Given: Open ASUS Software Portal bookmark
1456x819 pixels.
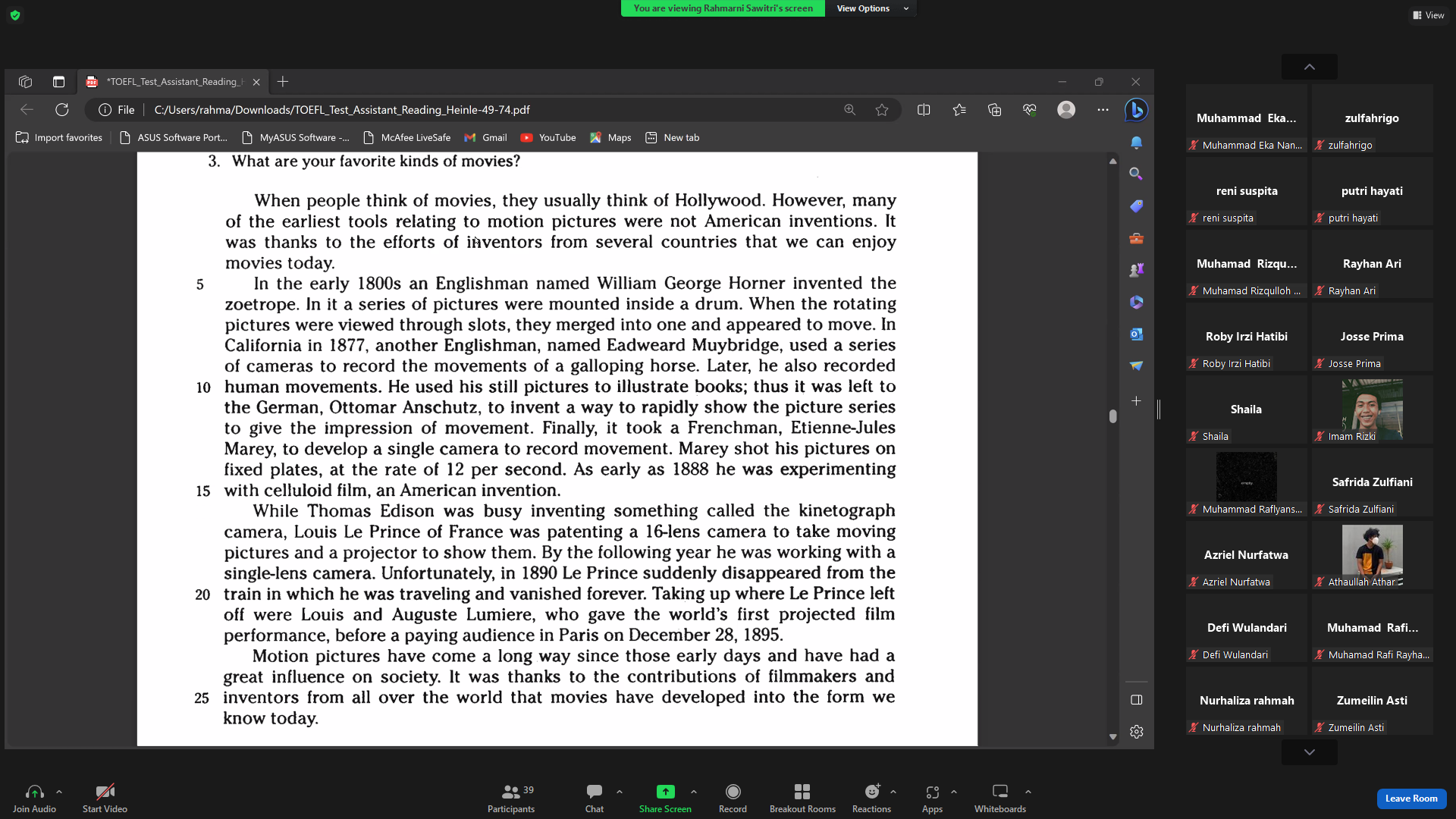Looking at the screenshot, I should pyautogui.click(x=174, y=138).
